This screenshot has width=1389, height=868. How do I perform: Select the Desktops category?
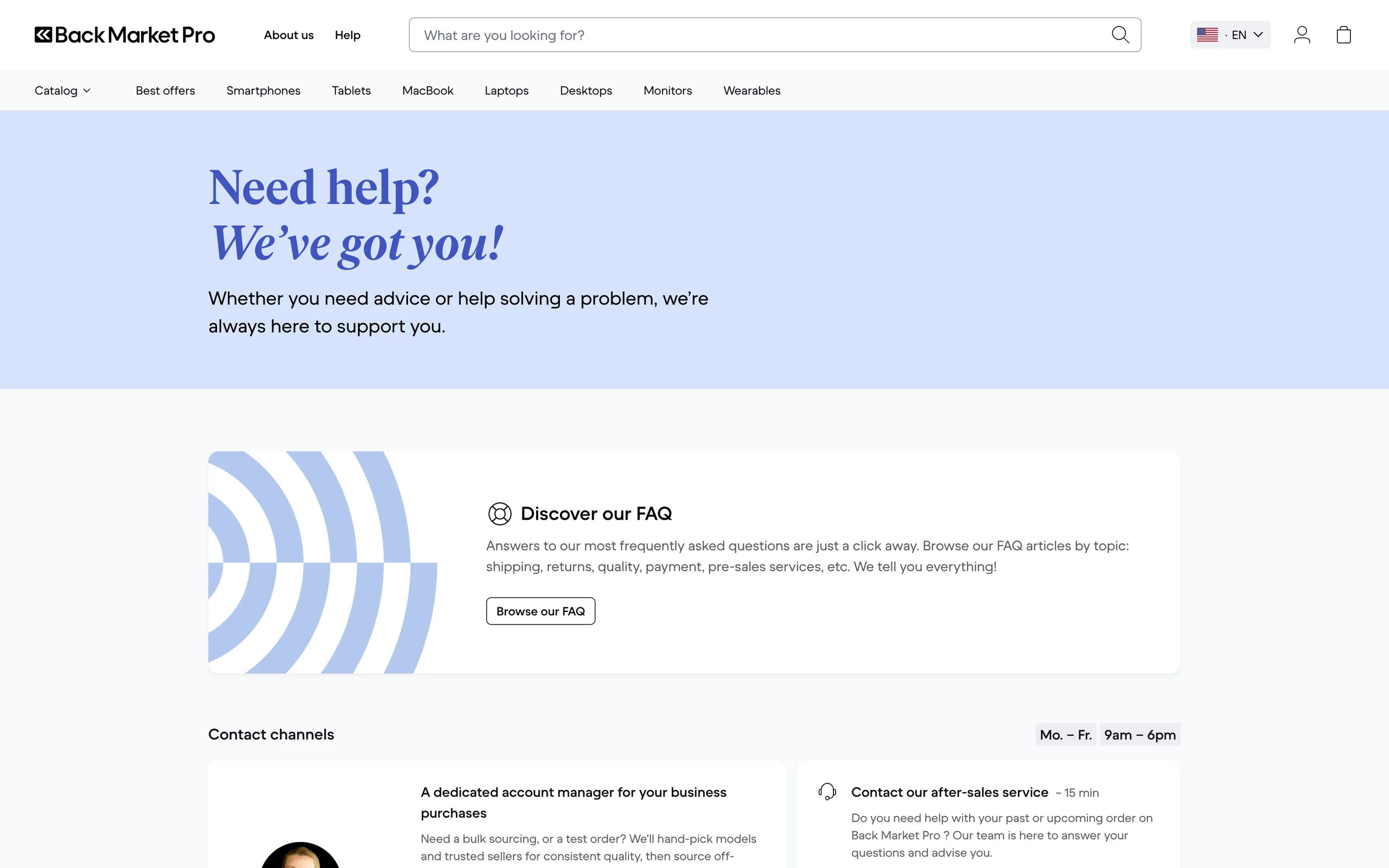pos(586,91)
